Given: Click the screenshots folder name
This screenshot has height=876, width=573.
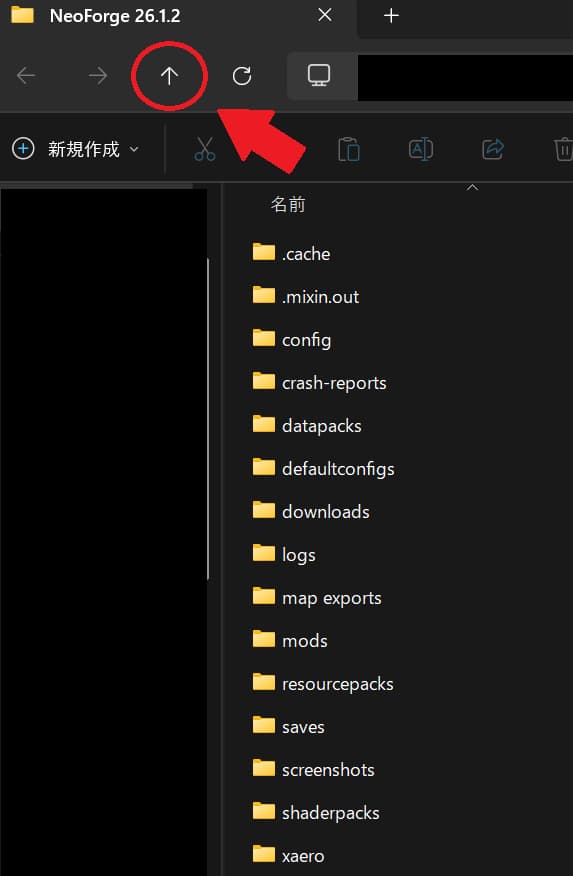Looking at the screenshot, I should click(328, 770).
